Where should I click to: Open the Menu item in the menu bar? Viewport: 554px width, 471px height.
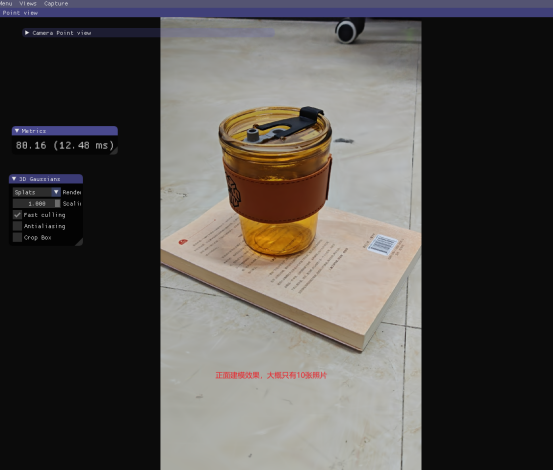[6, 4]
